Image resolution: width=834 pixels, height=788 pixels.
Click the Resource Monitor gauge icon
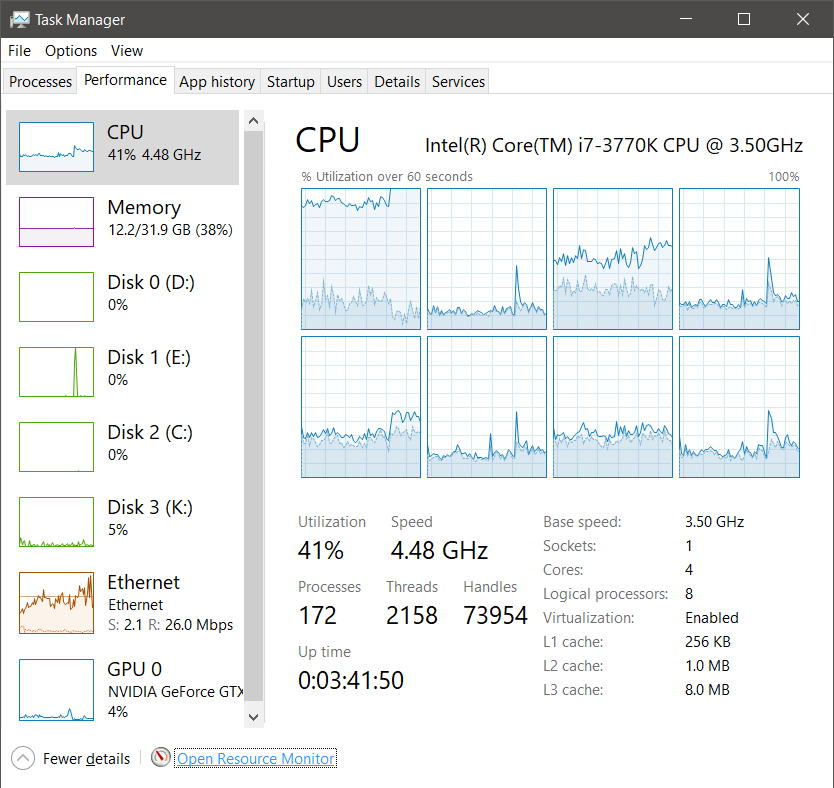click(x=161, y=757)
